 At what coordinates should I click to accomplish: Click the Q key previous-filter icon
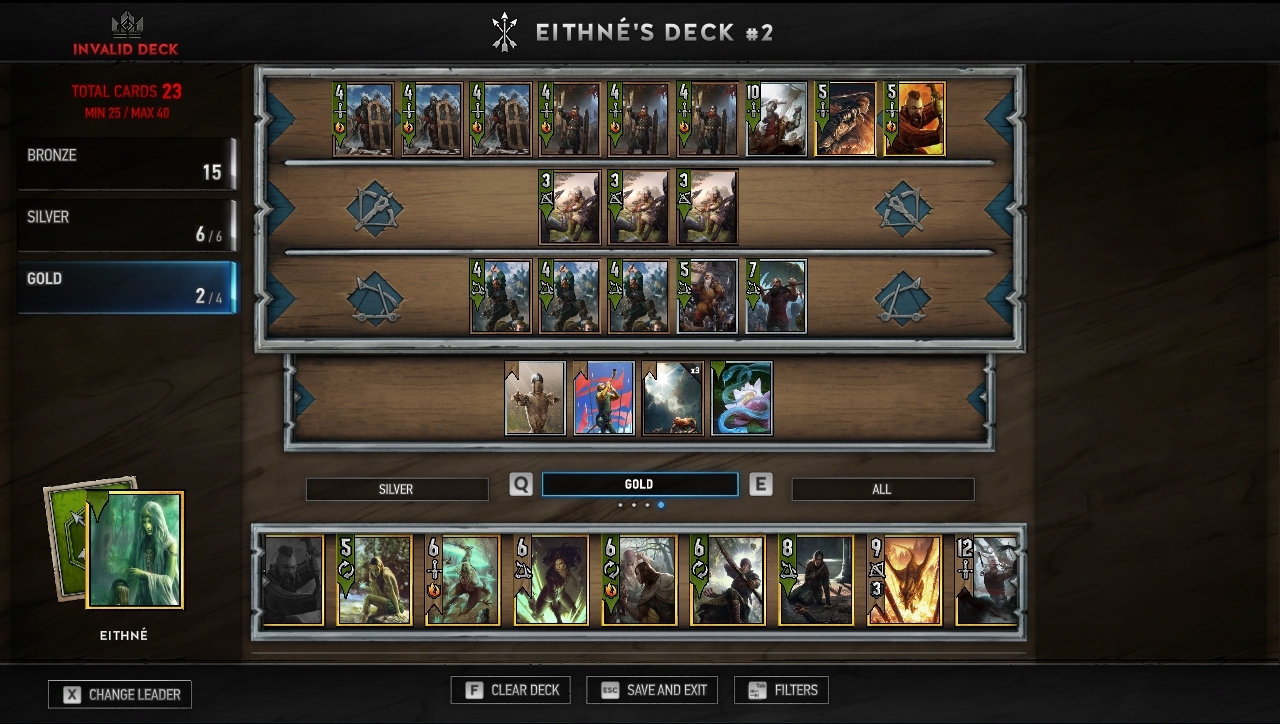coord(521,485)
